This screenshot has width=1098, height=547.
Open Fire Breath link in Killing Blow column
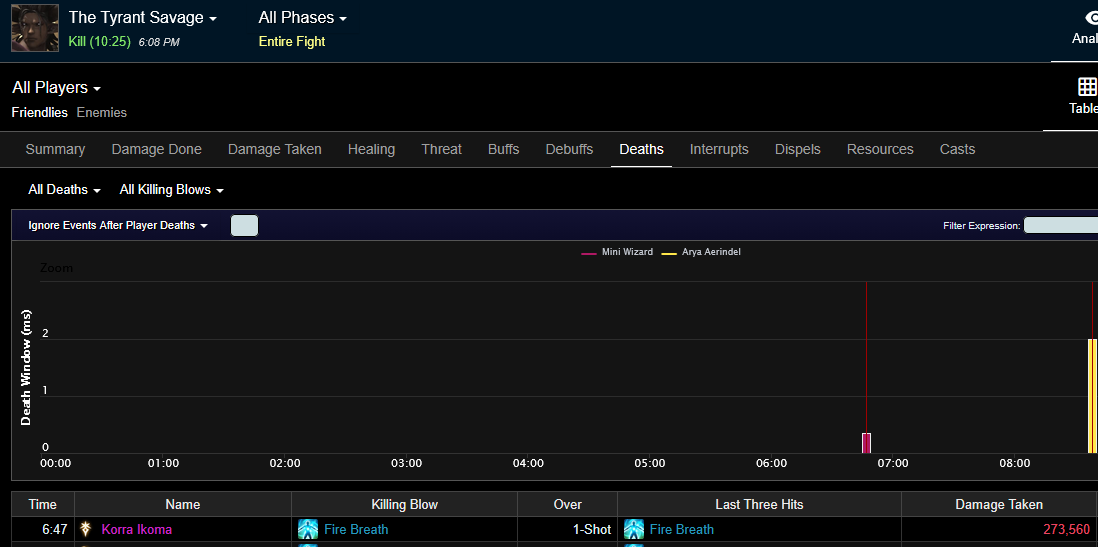tap(356, 529)
